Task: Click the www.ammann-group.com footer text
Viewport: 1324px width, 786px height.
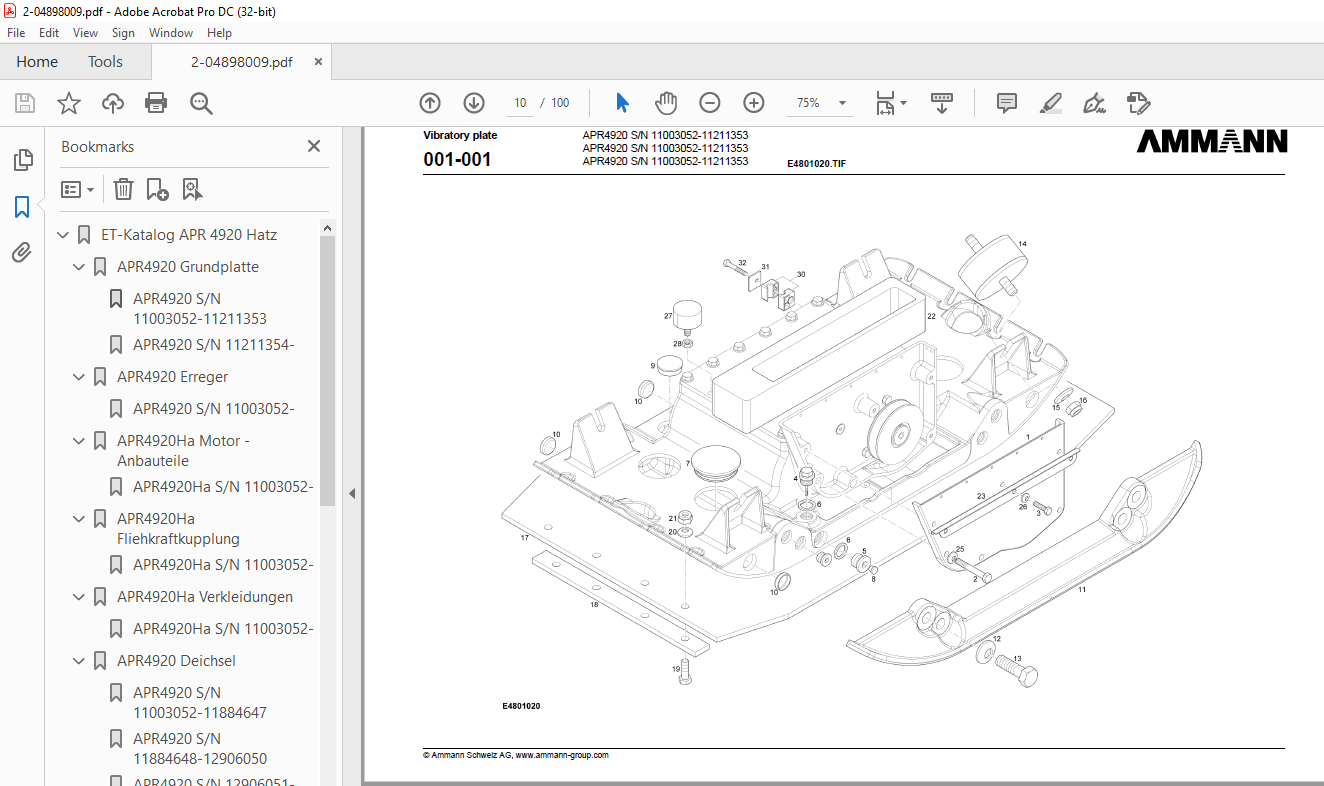Action: coord(562,755)
